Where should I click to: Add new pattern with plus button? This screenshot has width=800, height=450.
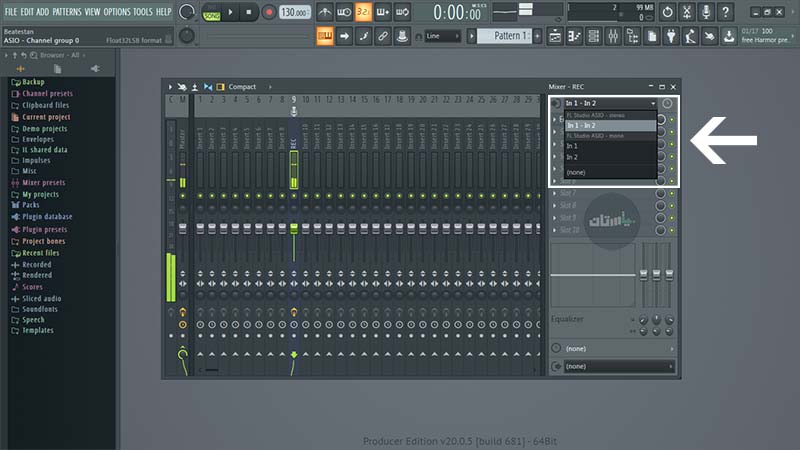(x=537, y=36)
